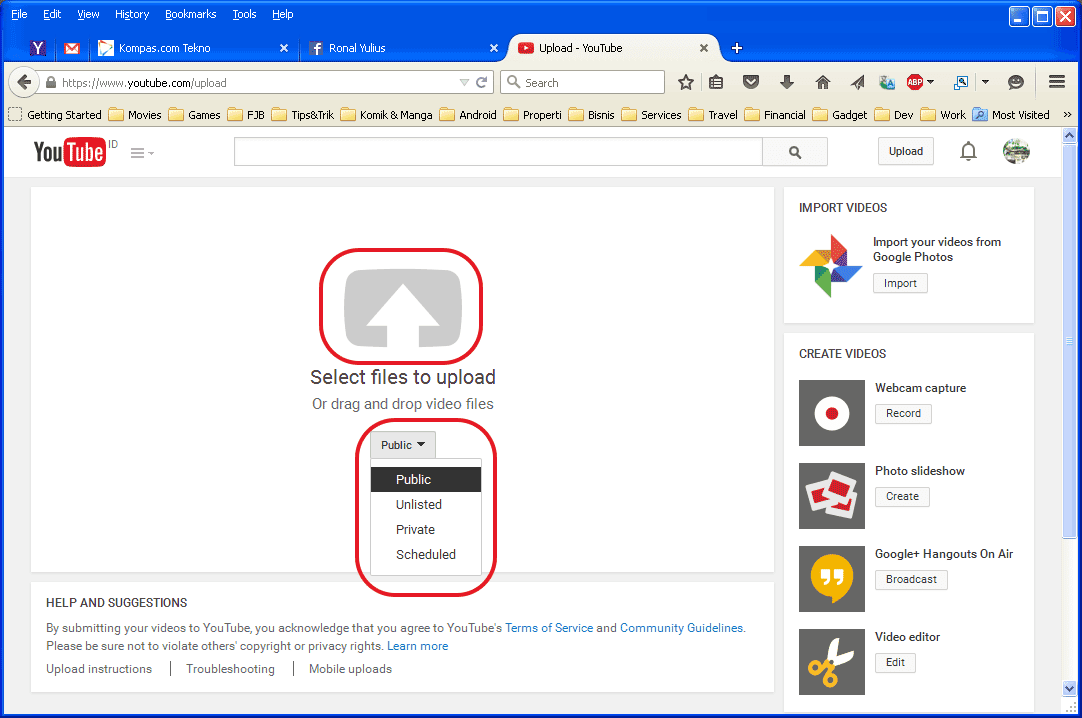Click the chat smiley toolbar icon
Viewport: 1082px width, 718px height.
click(x=1015, y=83)
